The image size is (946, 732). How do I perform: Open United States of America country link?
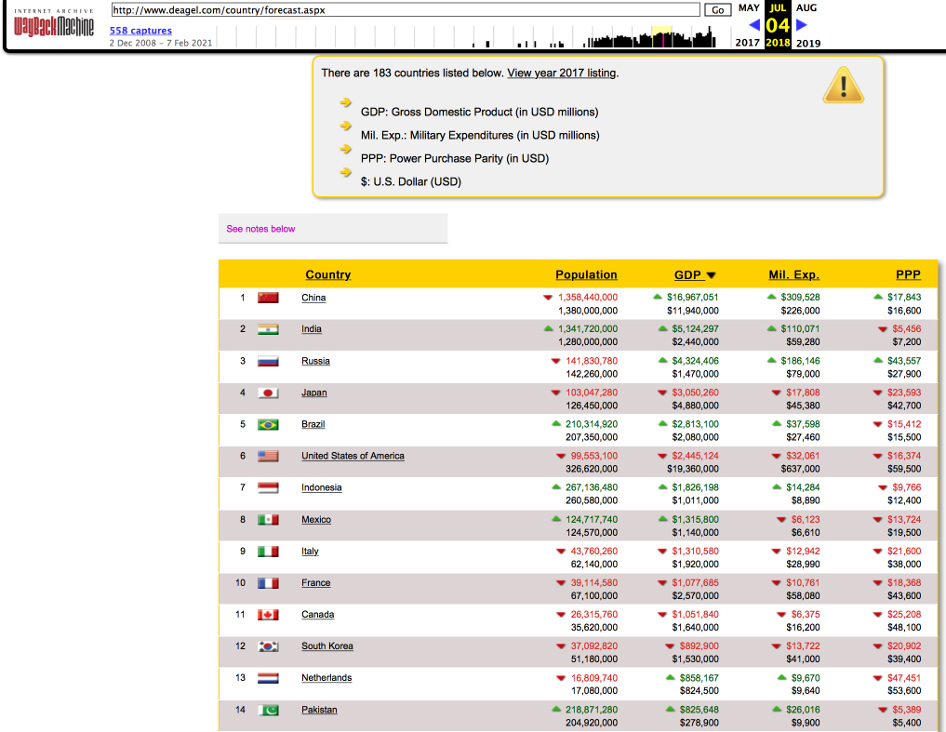point(353,456)
